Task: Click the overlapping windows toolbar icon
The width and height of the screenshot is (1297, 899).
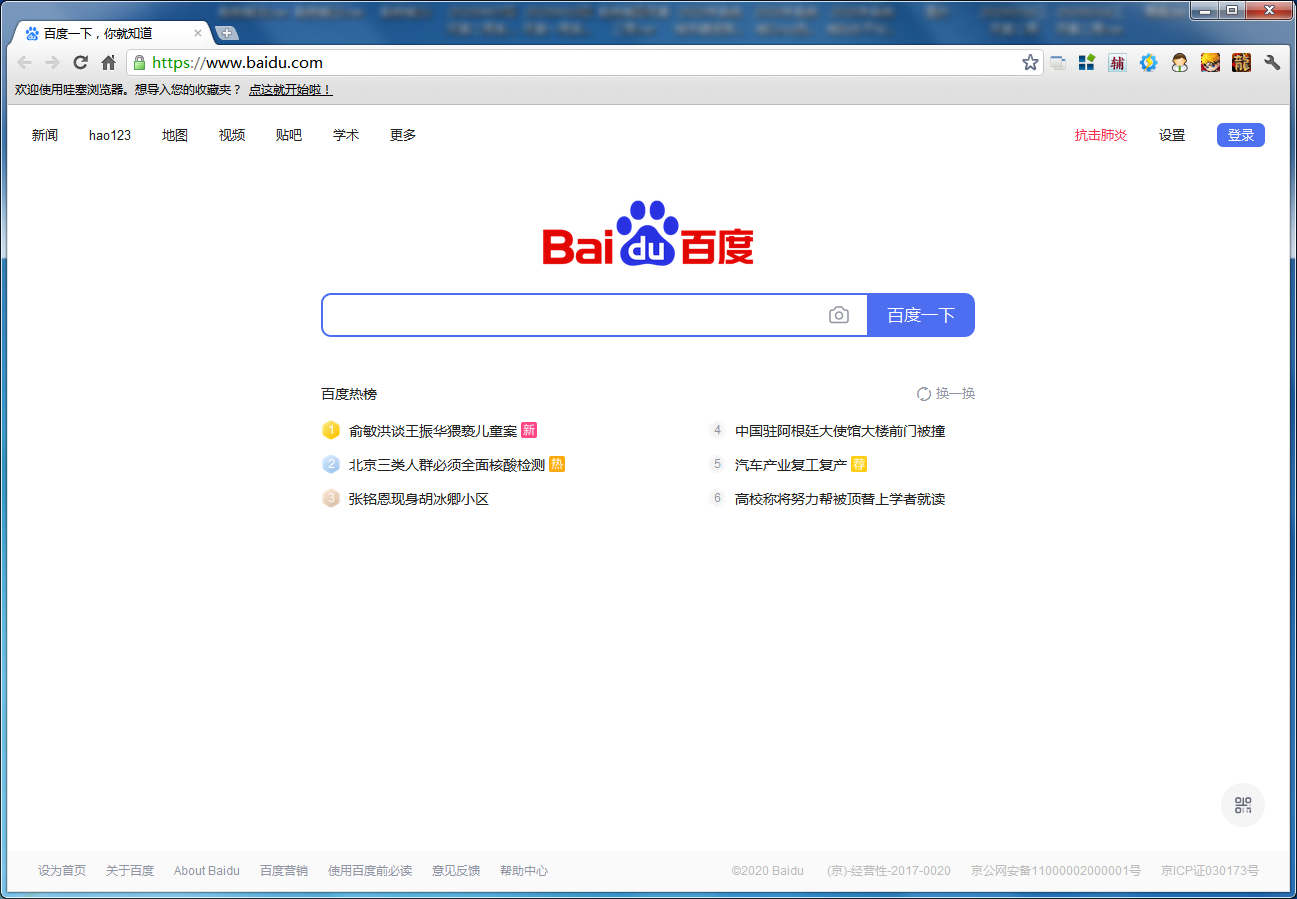Action: pos(1058,63)
